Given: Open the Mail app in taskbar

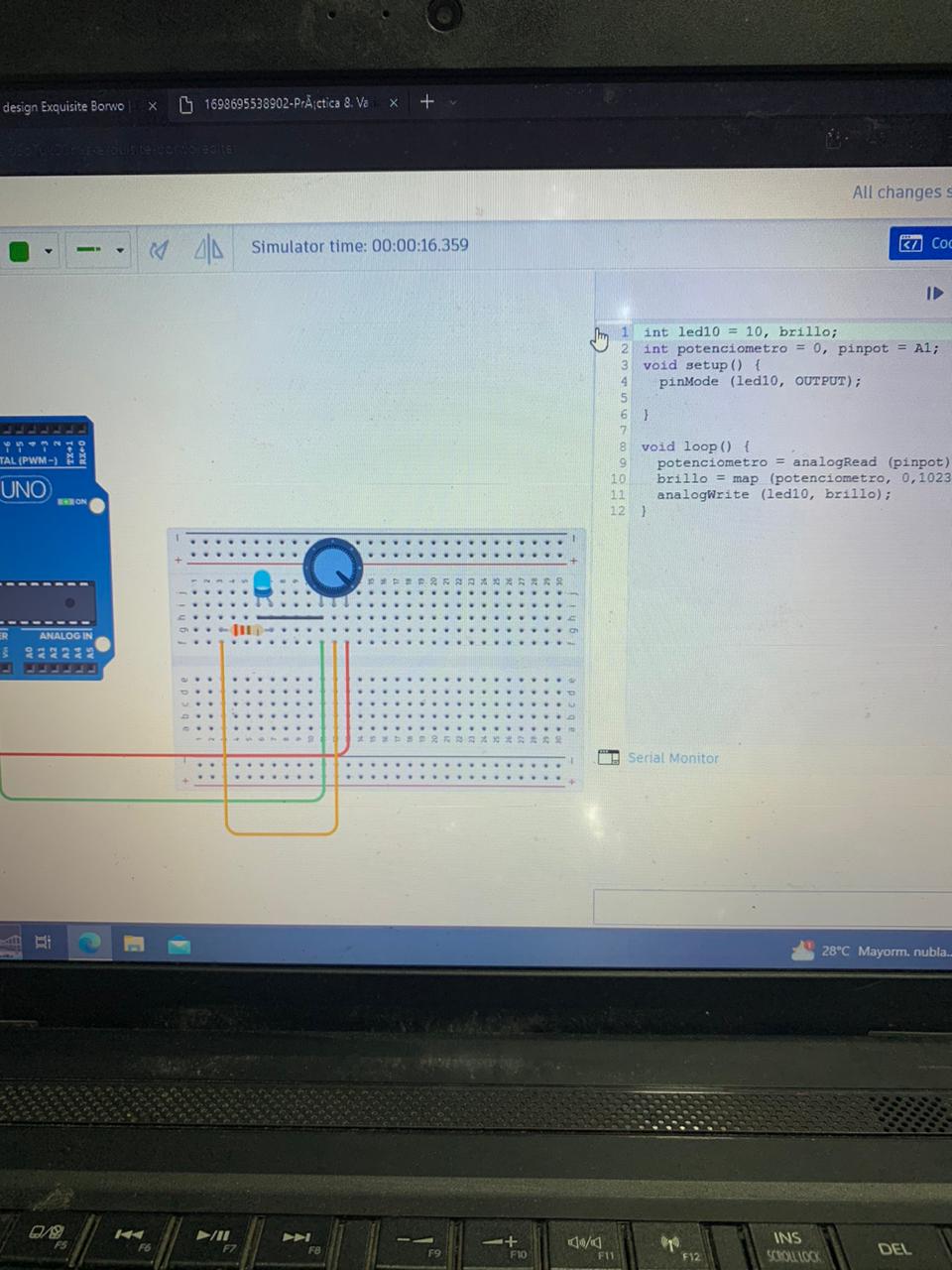Looking at the screenshot, I should [x=178, y=945].
